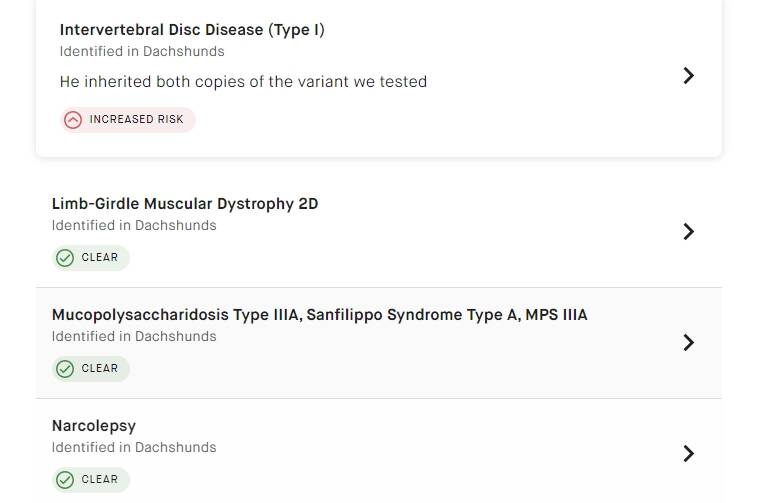
Task: Click the red increased risk icon
Action: [73, 120]
